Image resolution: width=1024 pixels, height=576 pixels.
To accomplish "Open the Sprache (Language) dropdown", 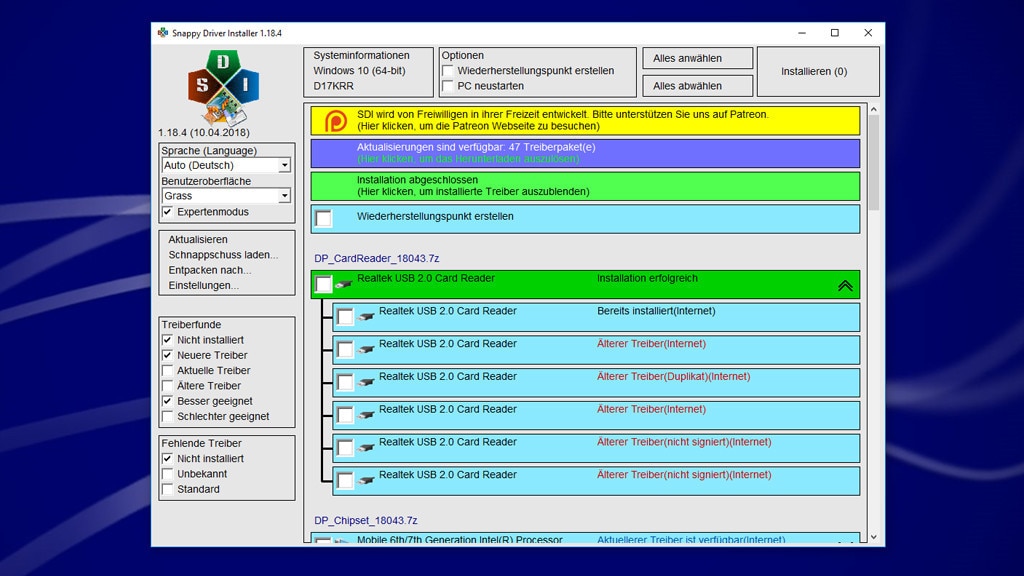I will click(x=226, y=165).
